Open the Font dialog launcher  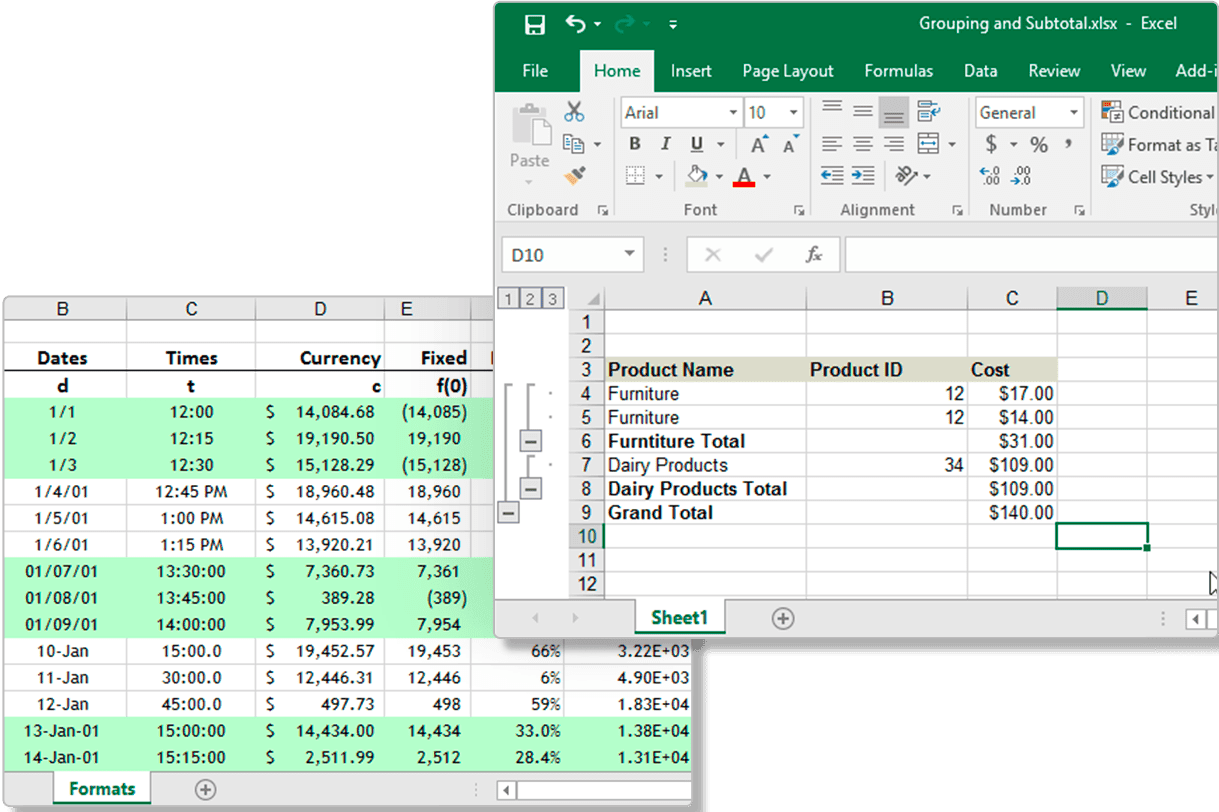pyautogui.click(x=799, y=210)
